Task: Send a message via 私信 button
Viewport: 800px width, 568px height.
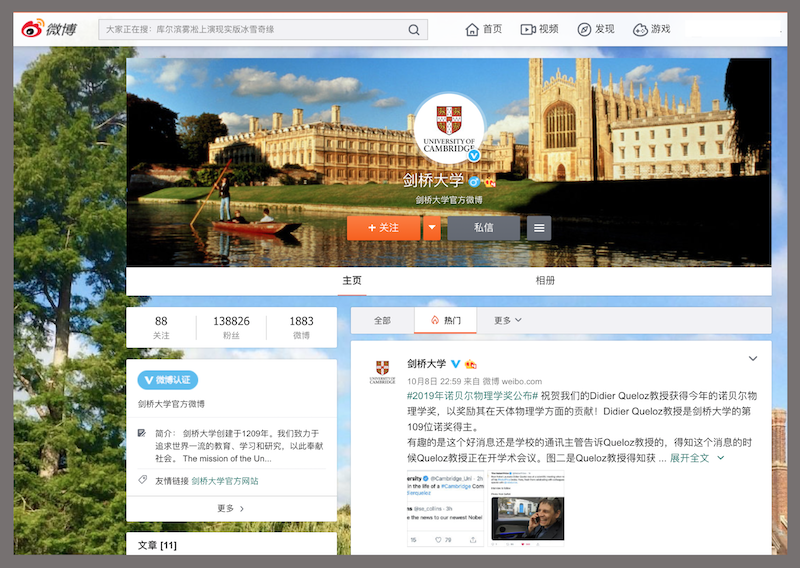Action: (x=483, y=228)
